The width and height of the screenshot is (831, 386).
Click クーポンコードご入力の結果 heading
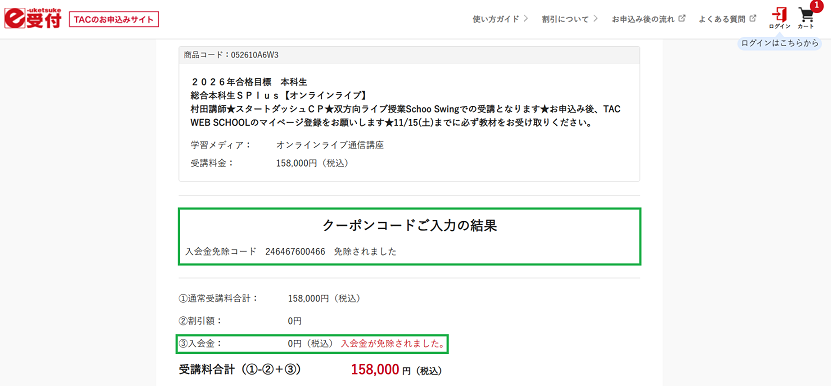pos(409,226)
